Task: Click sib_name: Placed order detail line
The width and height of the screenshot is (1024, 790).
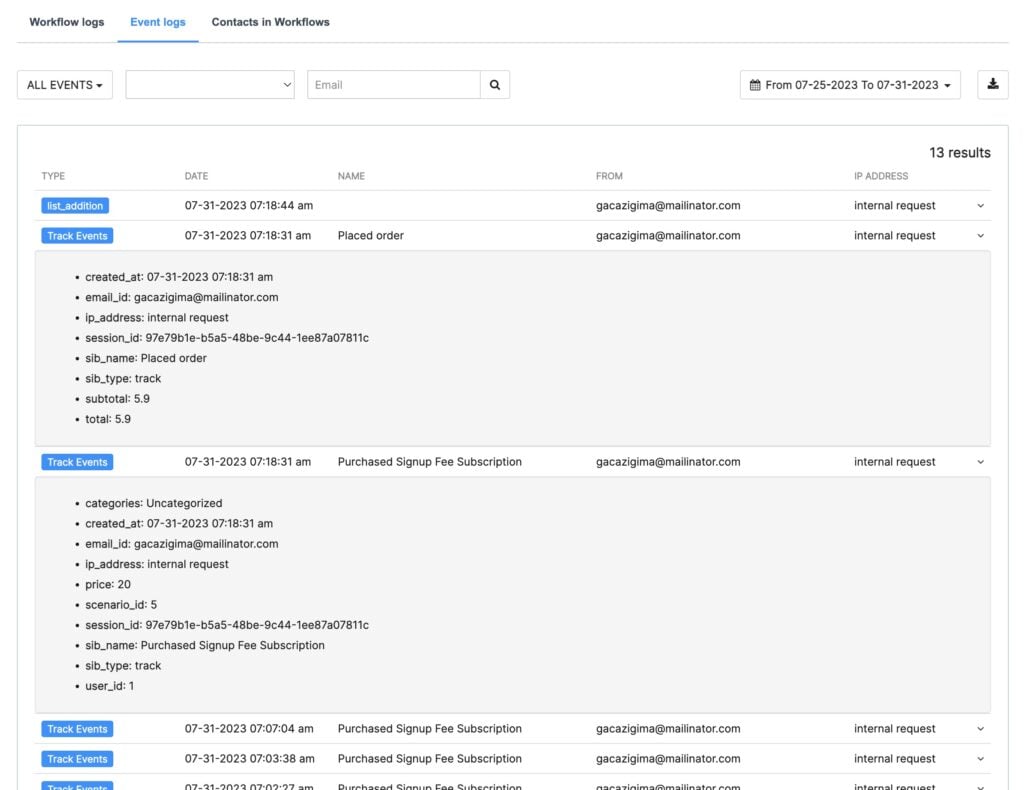Action: click(x=146, y=358)
